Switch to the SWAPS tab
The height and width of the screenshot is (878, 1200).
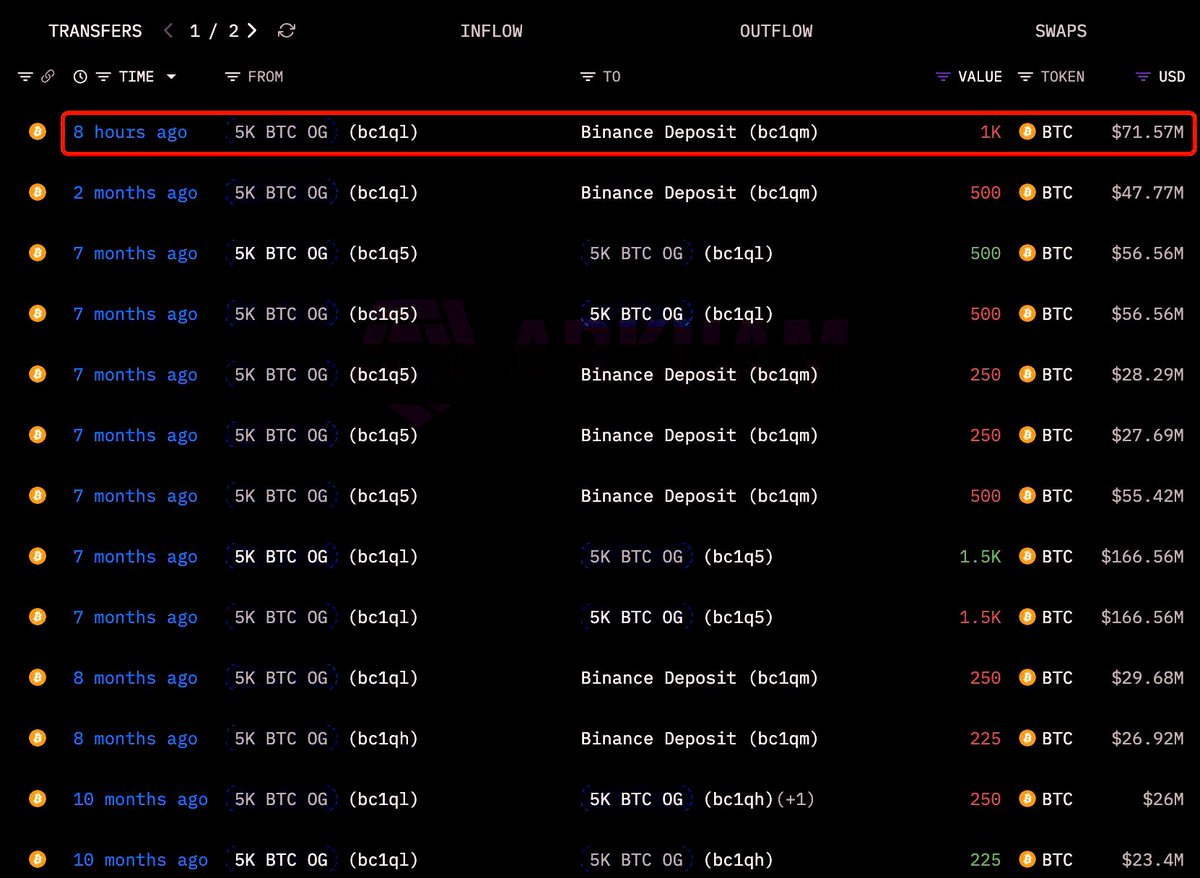click(x=1061, y=31)
